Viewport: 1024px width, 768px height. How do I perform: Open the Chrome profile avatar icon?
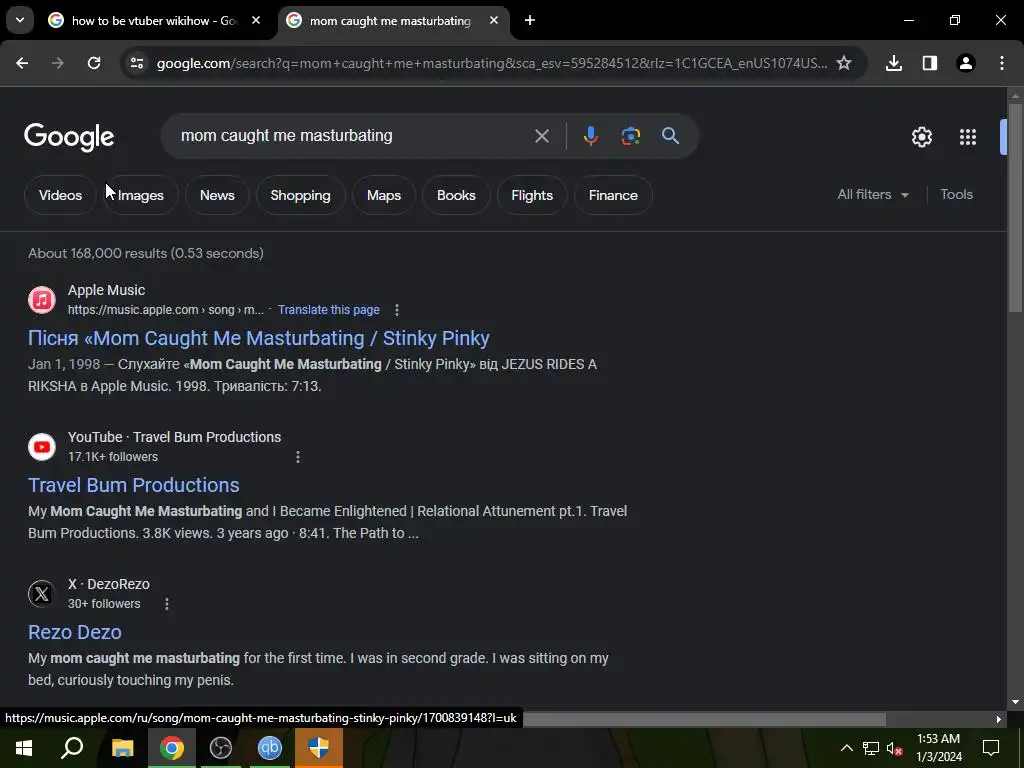966,63
